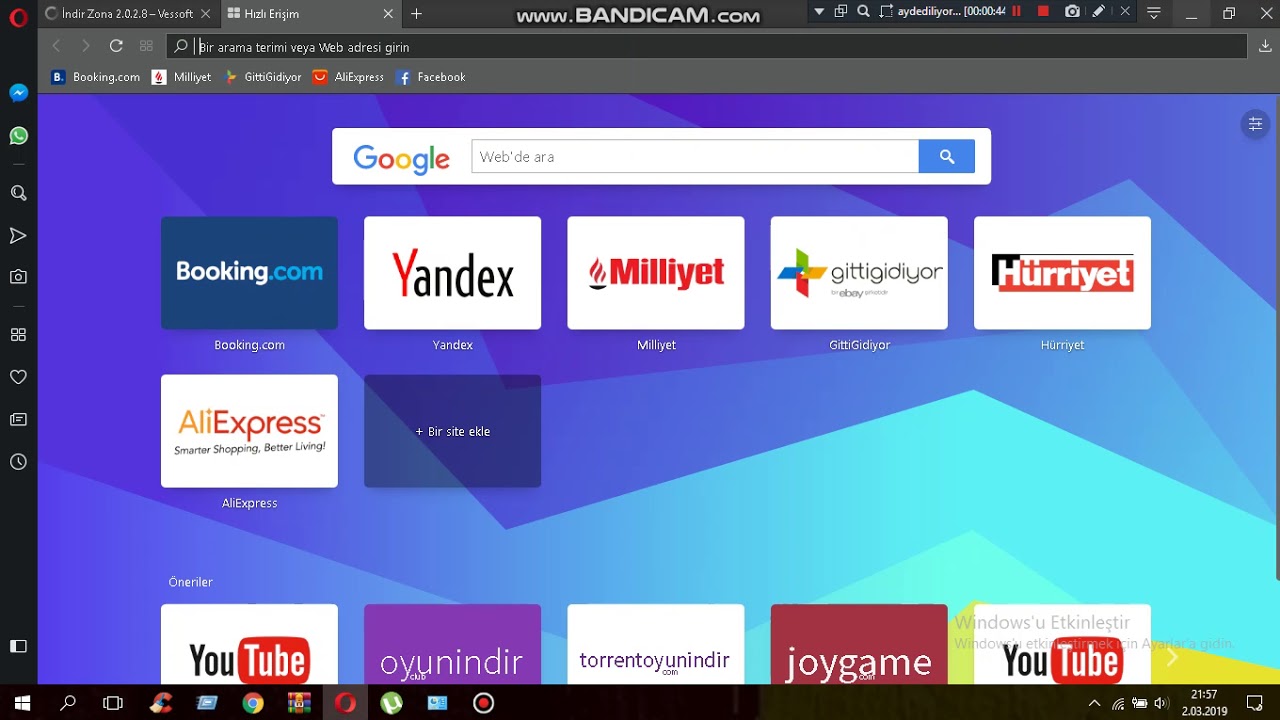Open Speed Dial grid icon in sidebar

18,335
